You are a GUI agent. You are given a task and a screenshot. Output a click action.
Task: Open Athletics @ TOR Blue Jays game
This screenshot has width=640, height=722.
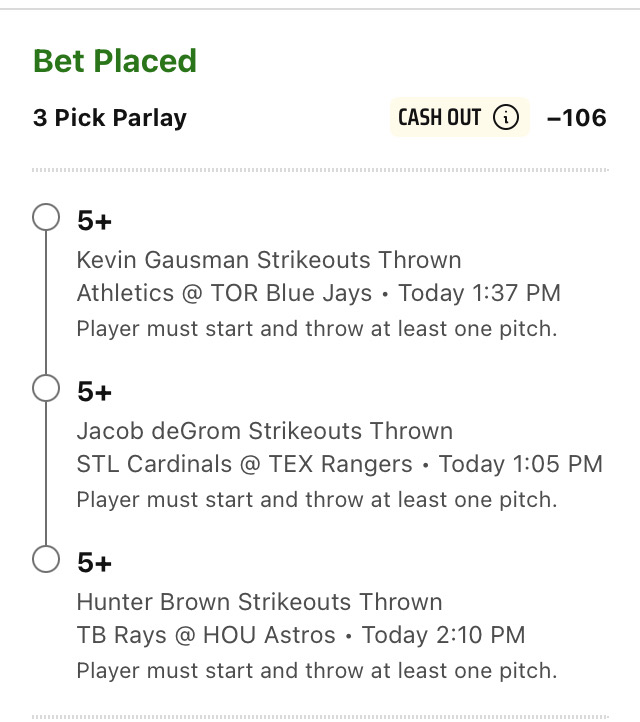[224, 293]
